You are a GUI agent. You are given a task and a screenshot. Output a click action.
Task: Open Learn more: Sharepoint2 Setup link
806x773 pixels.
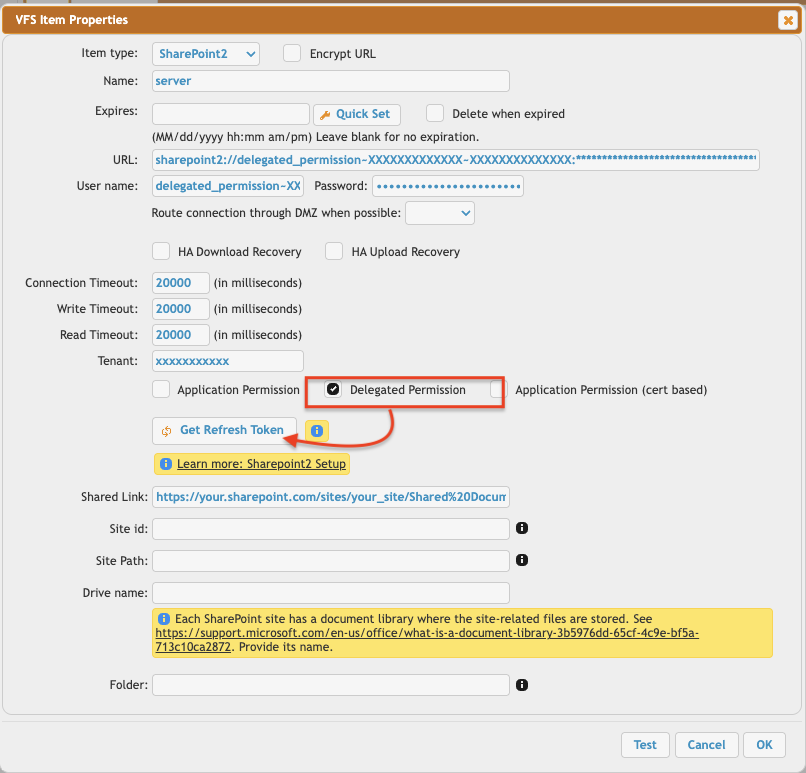point(261,464)
